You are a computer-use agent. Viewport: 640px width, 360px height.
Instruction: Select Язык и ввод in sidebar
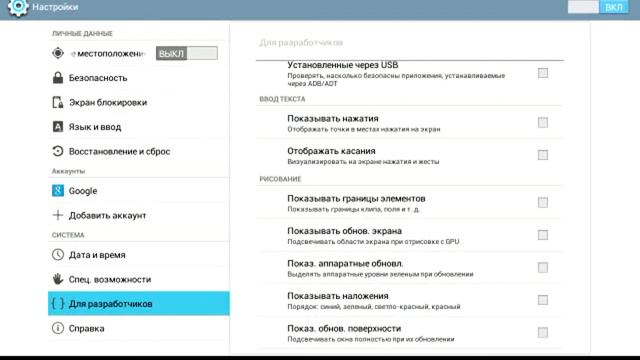(x=139, y=127)
